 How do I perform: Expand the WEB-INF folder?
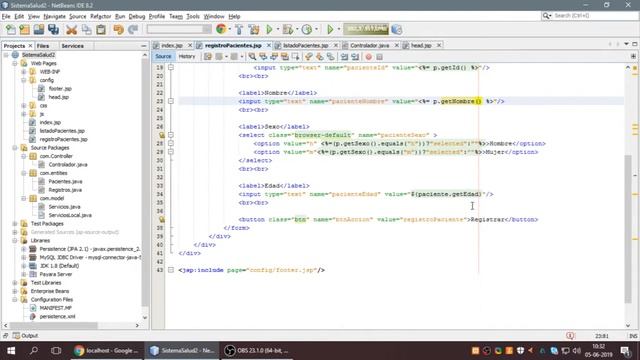pyautogui.click(x=24, y=72)
